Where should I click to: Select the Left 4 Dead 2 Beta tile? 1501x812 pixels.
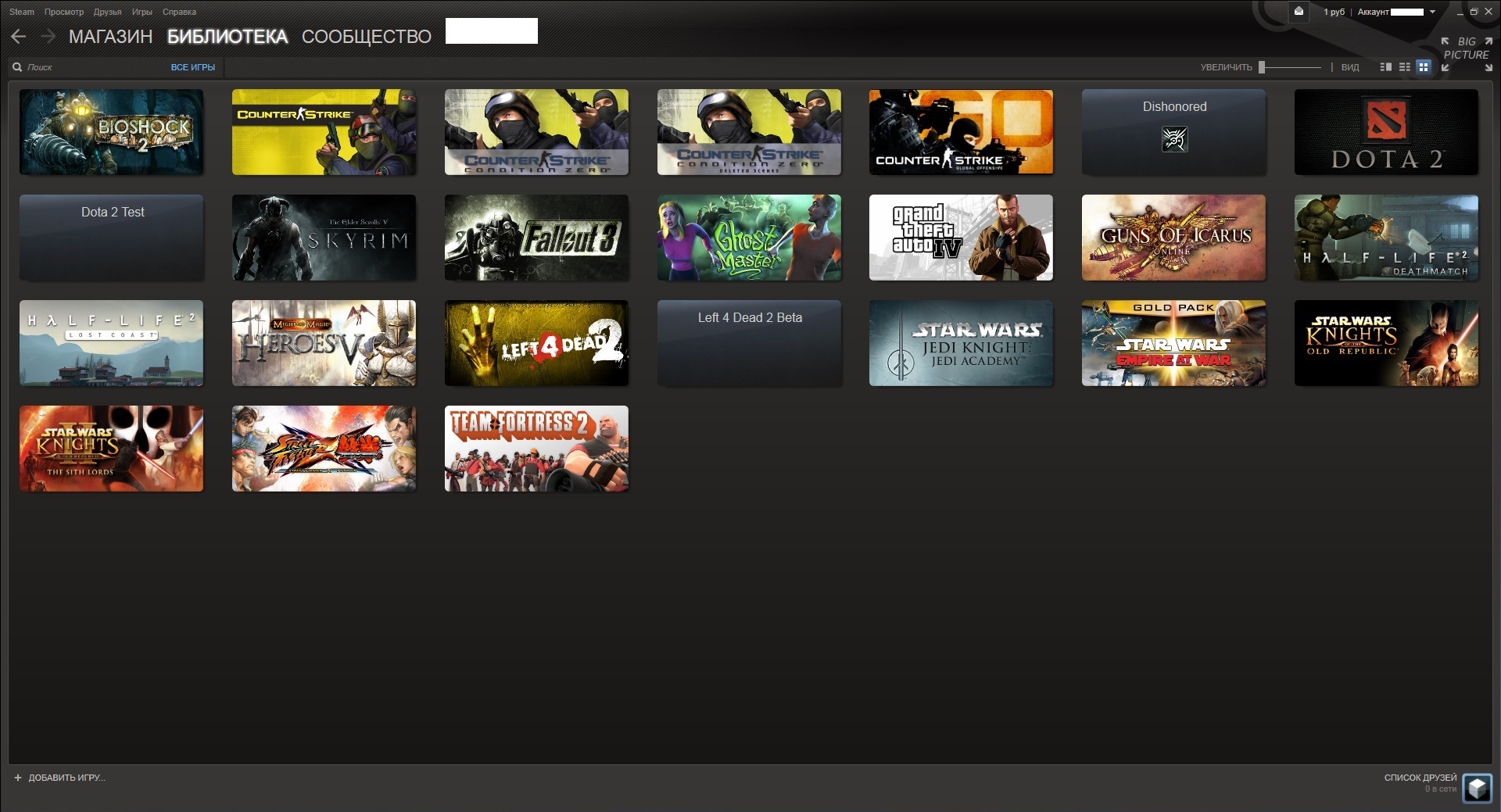pyautogui.click(x=749, y=342)
